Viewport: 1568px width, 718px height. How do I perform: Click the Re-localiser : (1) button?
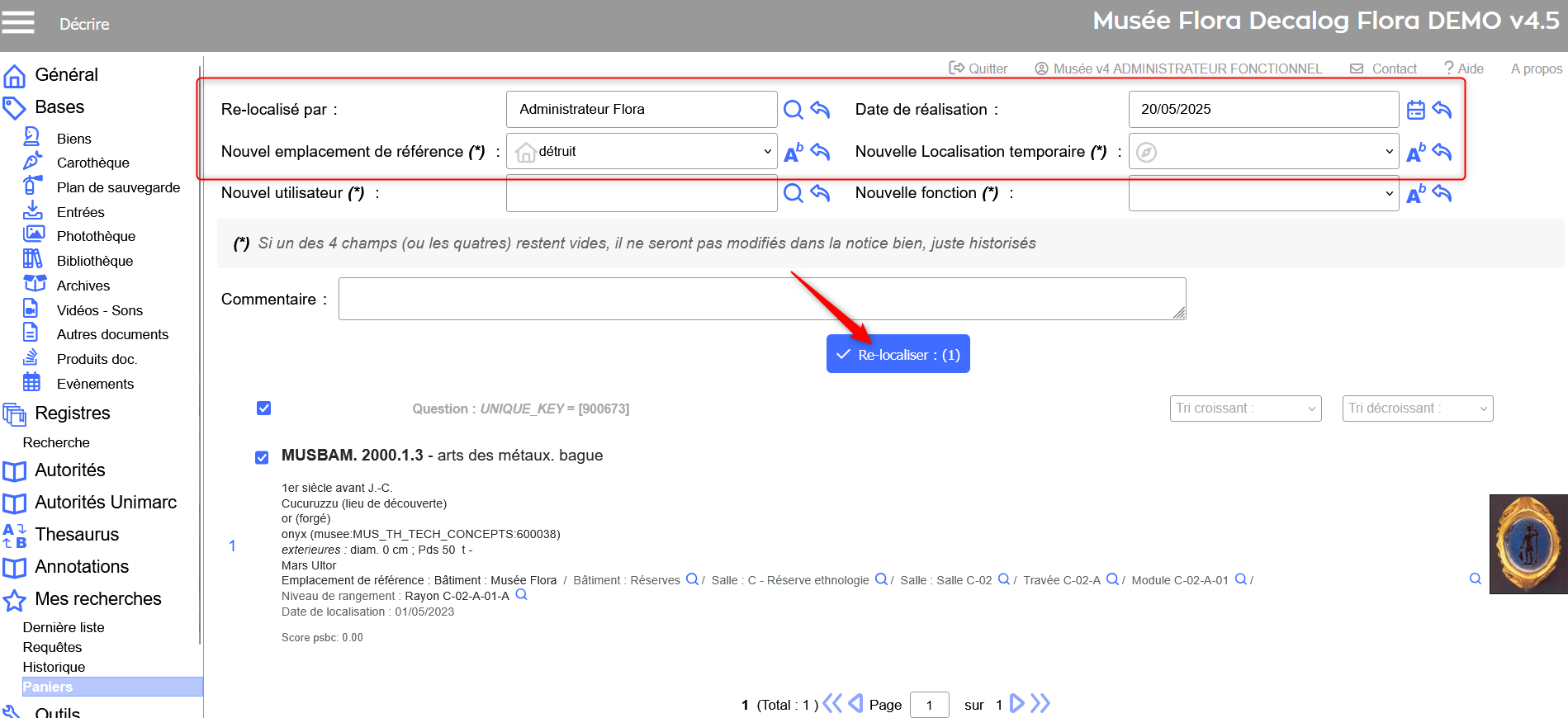[898, 355]
